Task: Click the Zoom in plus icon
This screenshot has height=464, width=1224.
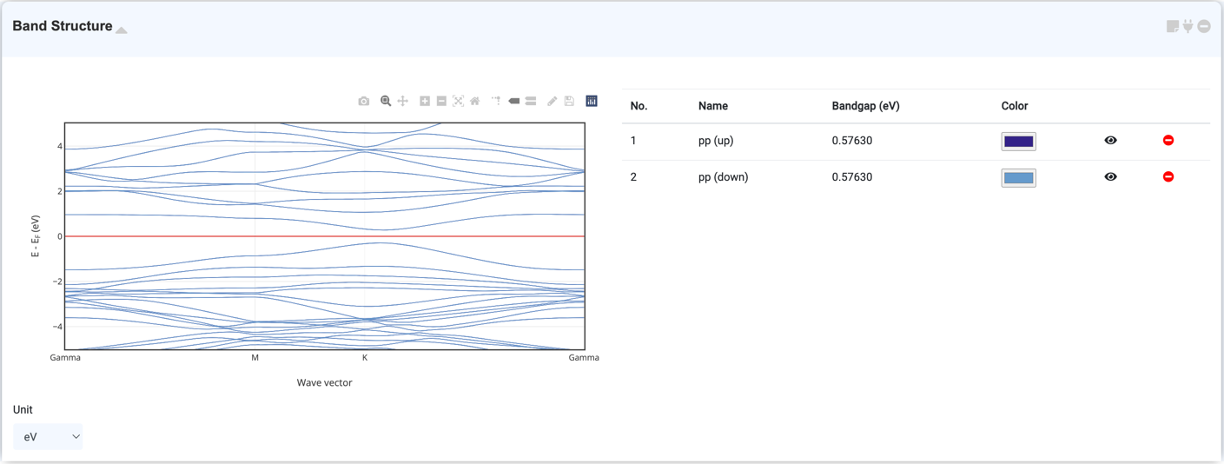Action: pyautogui.click(x=425, y=101)
